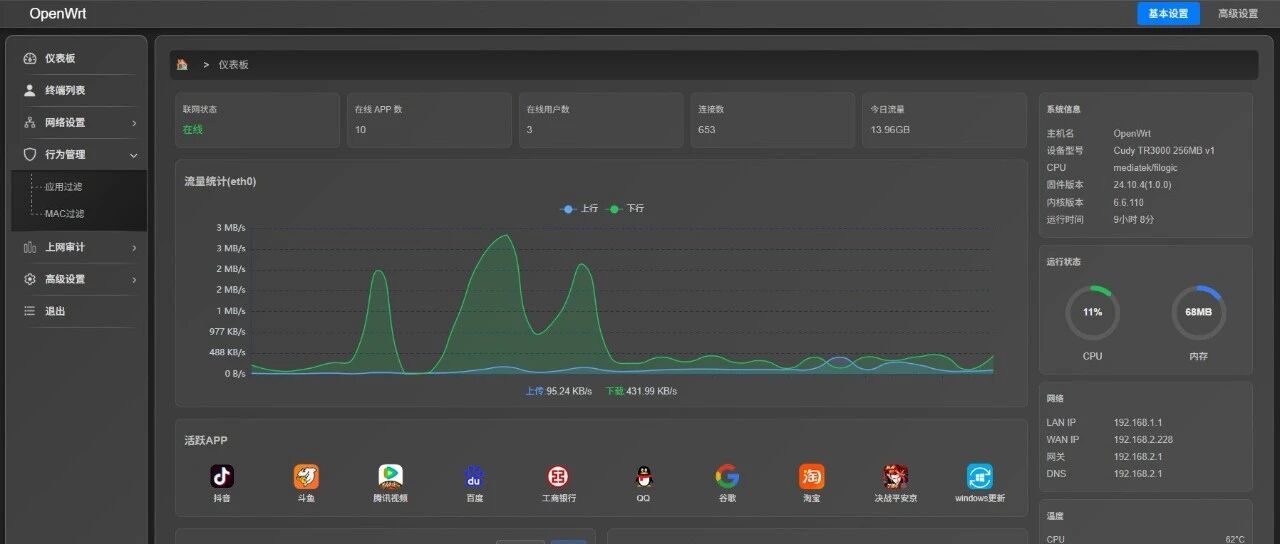Open the QQ penguin app icon
1280x544 pixels.
[x=643, y=476]
